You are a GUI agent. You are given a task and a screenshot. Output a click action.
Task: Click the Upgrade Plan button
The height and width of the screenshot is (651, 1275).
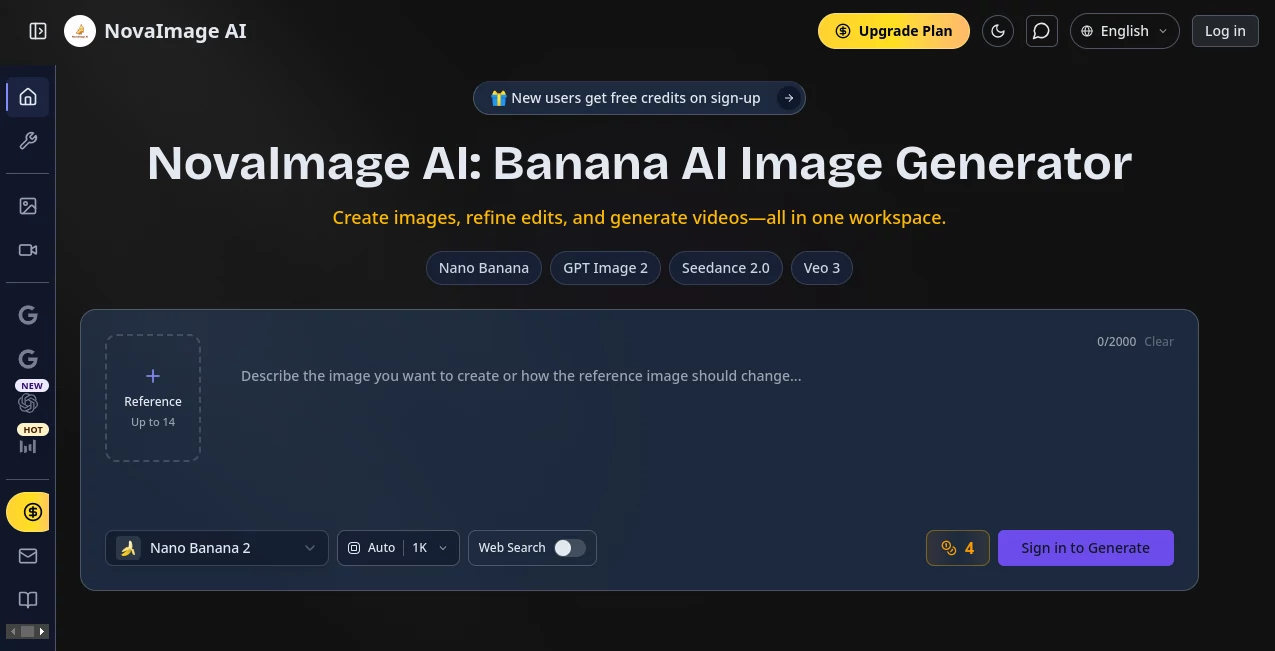click(x=894, y=31)
